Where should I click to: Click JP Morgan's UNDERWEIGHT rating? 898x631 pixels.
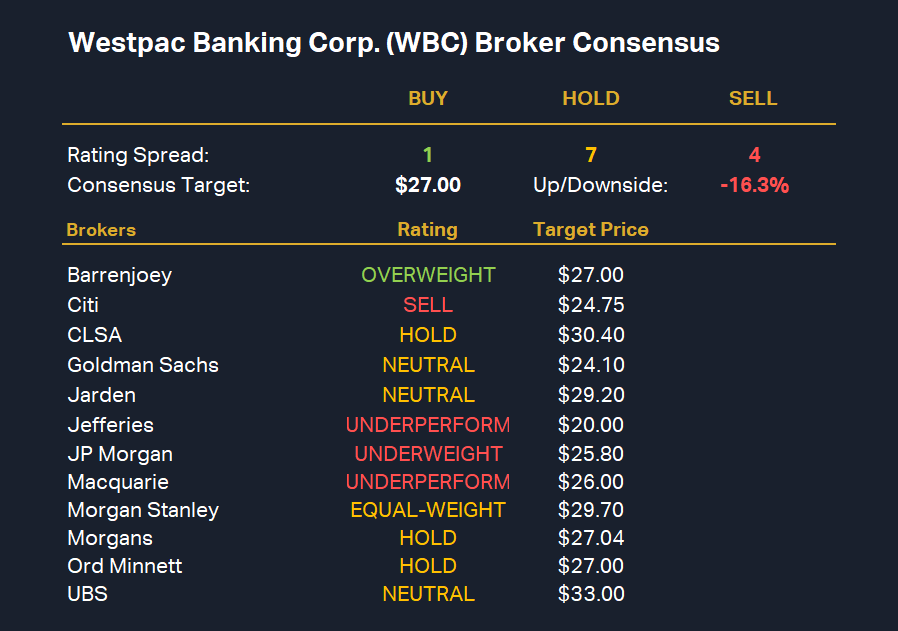click(x=428, y=454)
